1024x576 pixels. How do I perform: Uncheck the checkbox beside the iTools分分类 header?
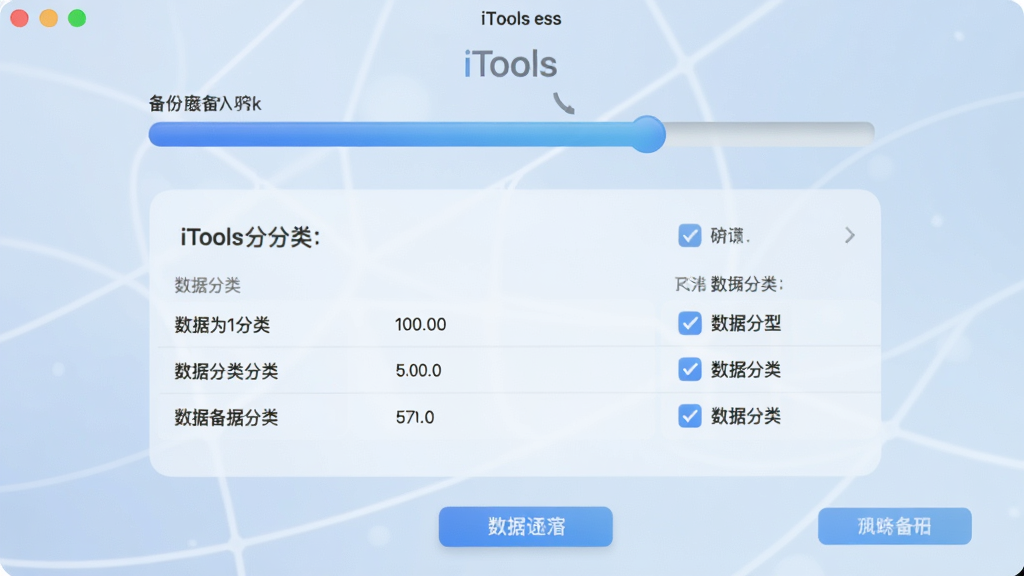coord(690,236)
